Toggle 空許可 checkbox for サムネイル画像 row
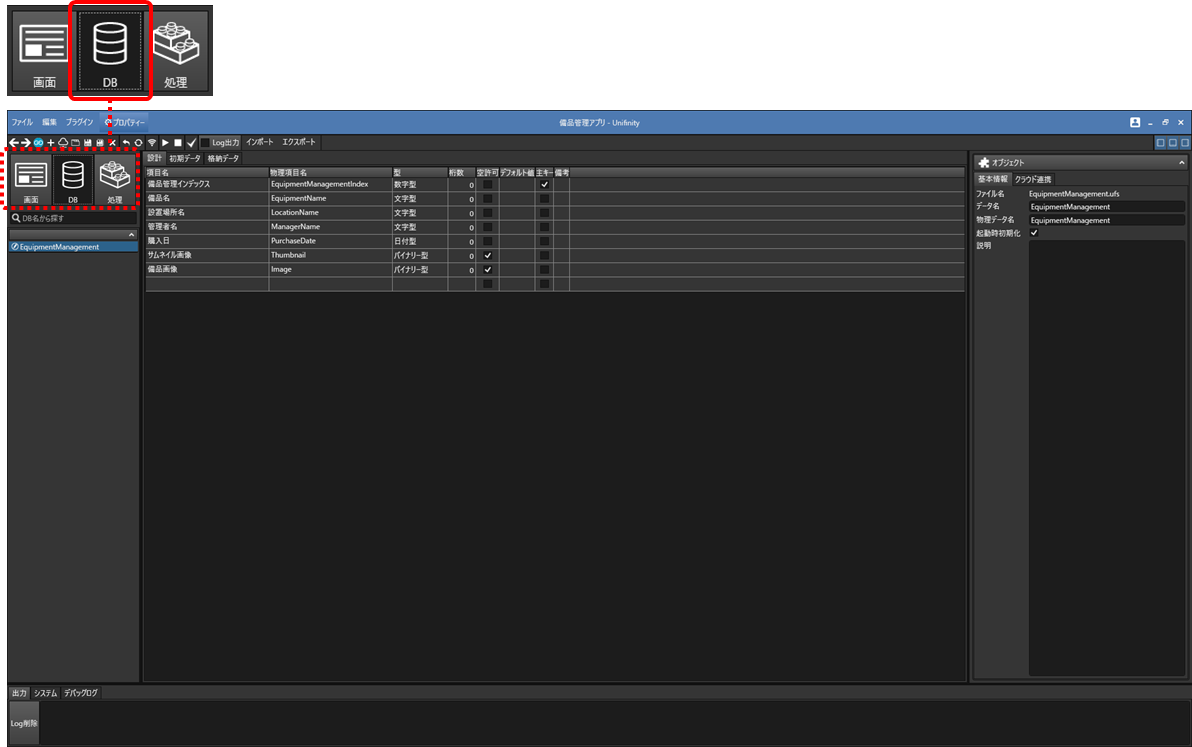The image size is (1192, 747). pos(487,255)
